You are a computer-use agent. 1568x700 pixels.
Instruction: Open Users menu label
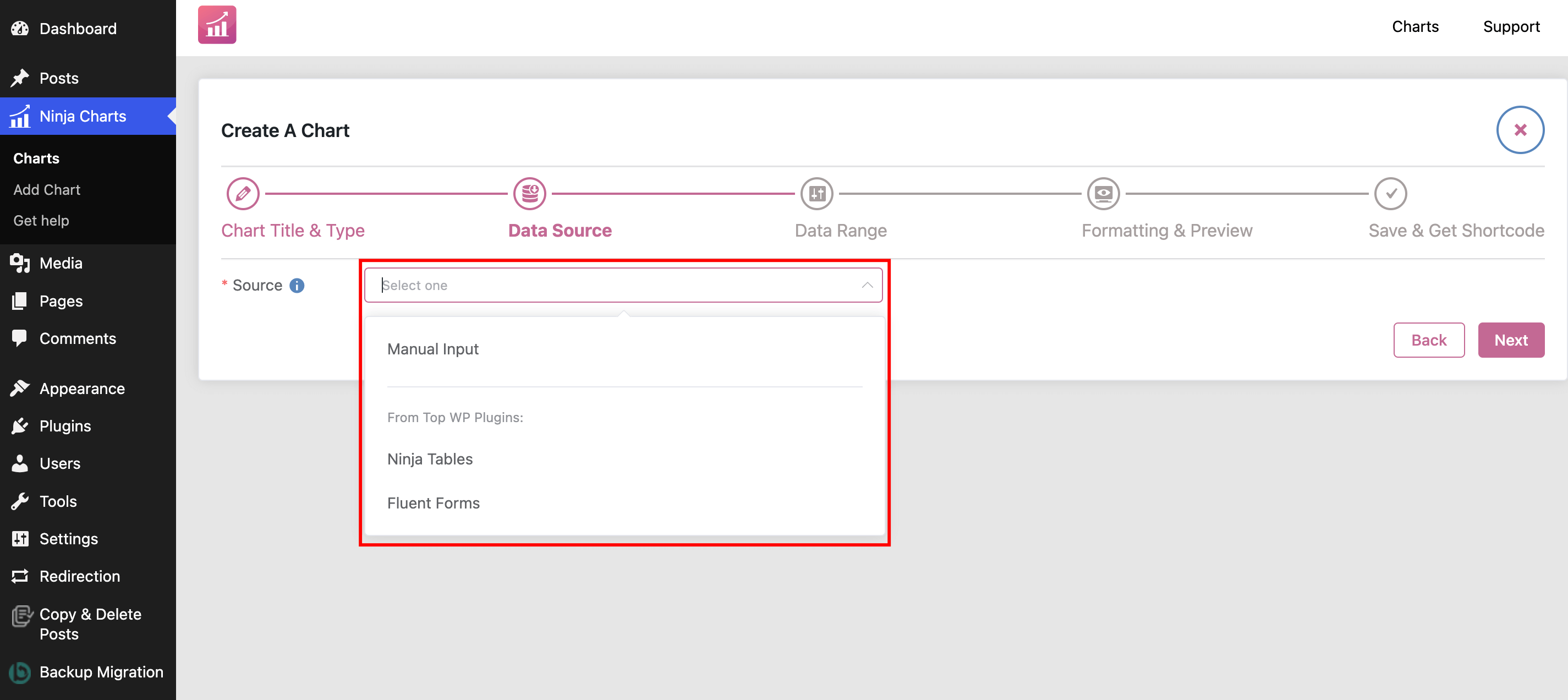[x=59, y=463]
